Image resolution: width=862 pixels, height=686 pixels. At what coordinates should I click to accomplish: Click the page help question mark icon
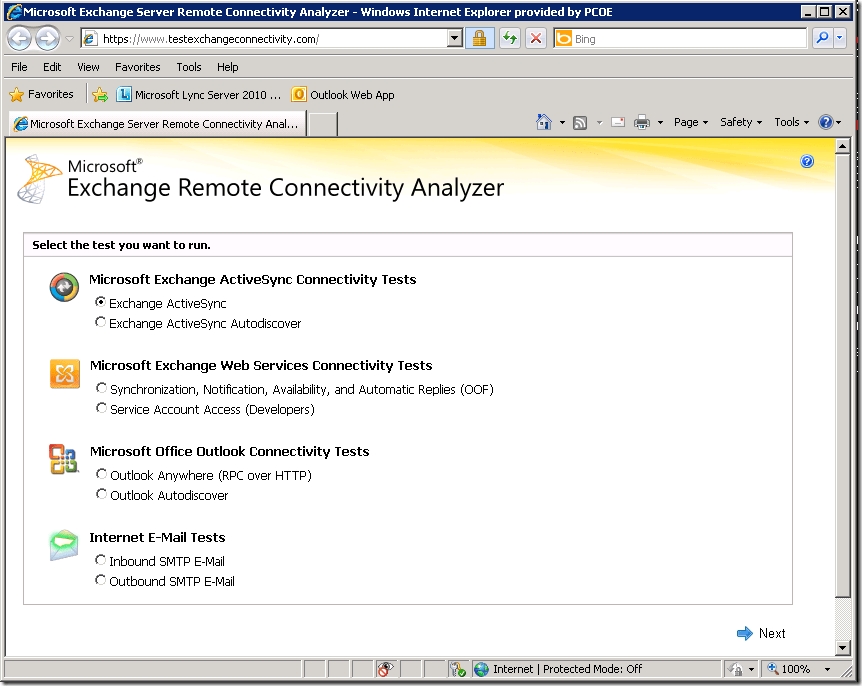806,161
